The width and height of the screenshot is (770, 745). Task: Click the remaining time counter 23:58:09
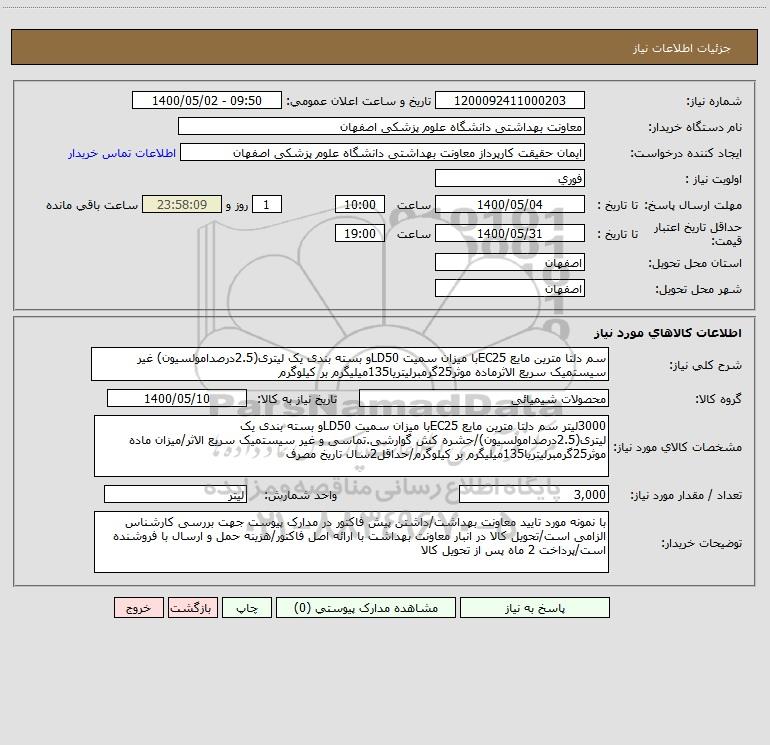(x=182, y=205)
